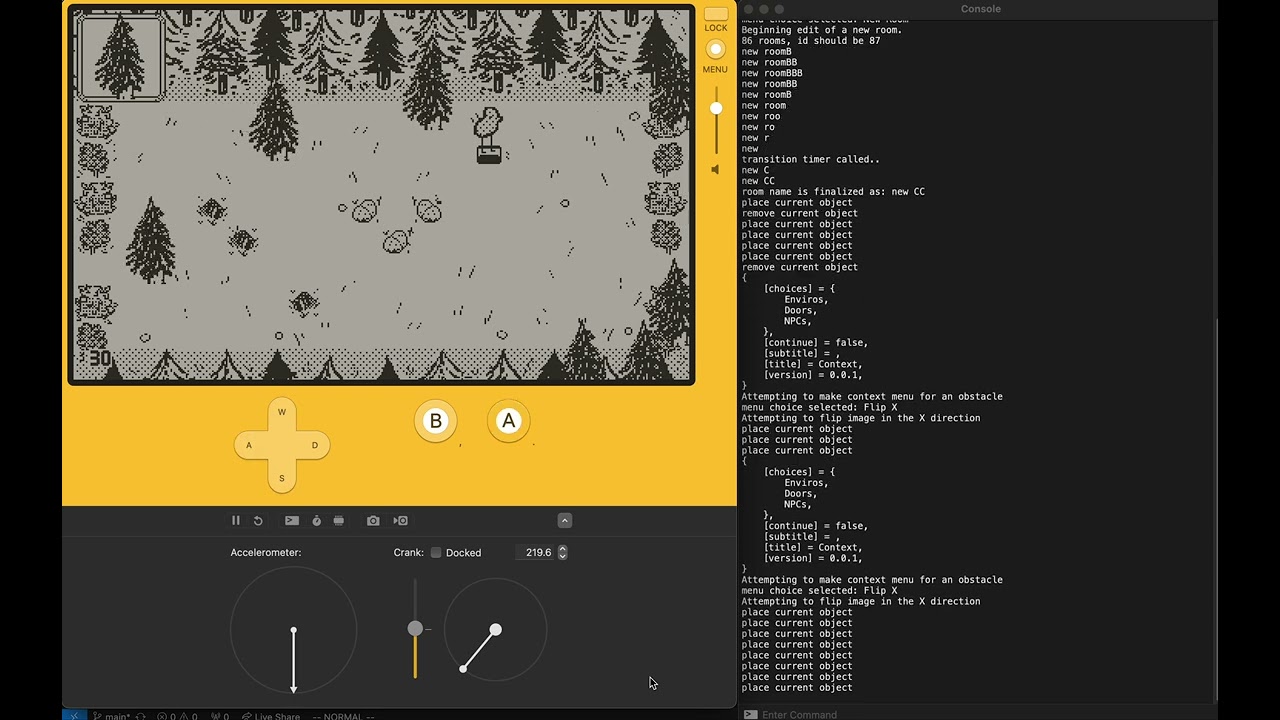This screenshot has height=720, width=1280.
Task: Click the stopwatch icon in toolbar
Action: point(317,521)
